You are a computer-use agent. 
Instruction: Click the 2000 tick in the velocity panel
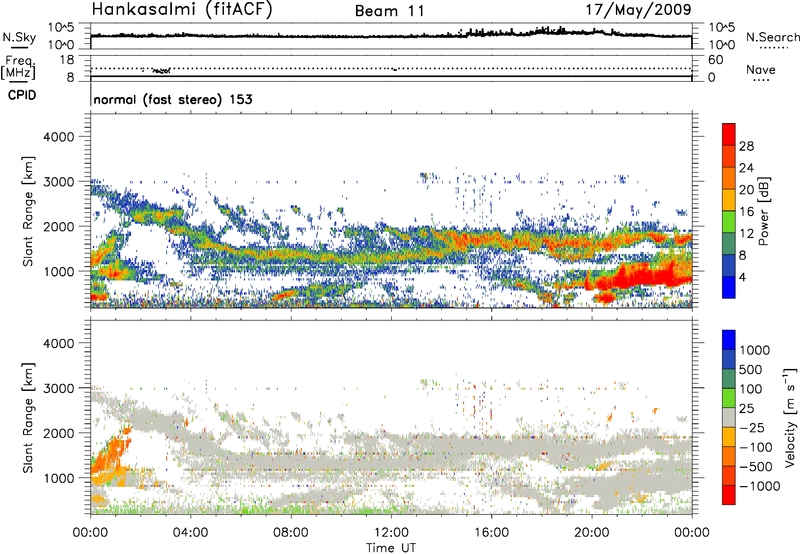pos(58,433)
